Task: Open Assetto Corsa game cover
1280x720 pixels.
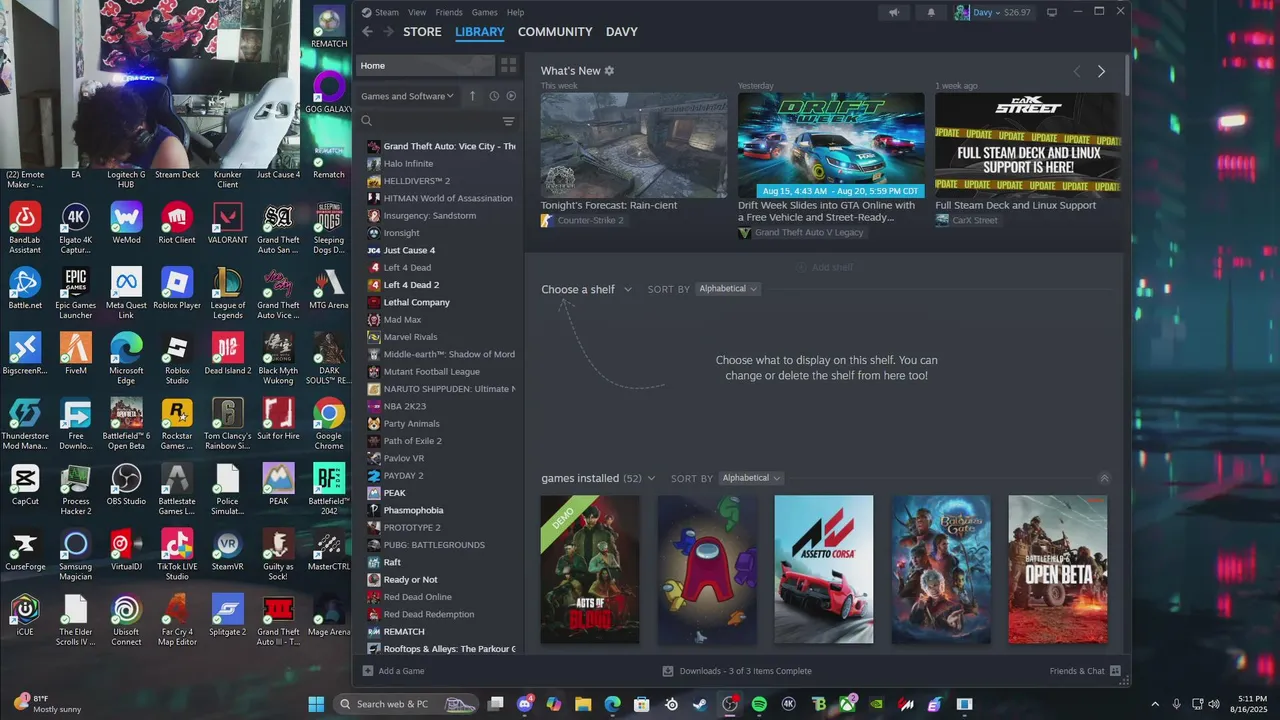Action: (824, 569)
